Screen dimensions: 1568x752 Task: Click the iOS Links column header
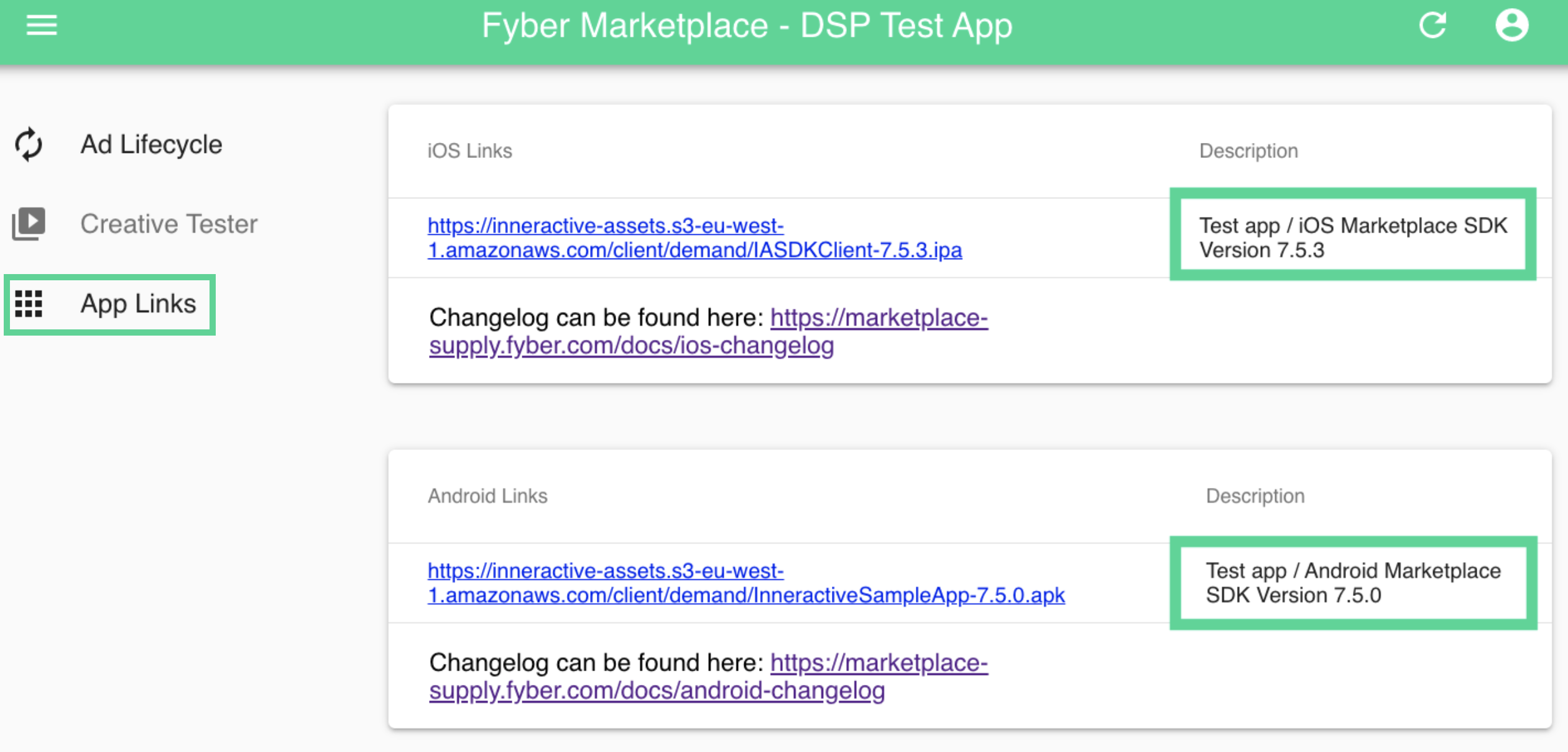pyautogui.click(x=469, y=151)
